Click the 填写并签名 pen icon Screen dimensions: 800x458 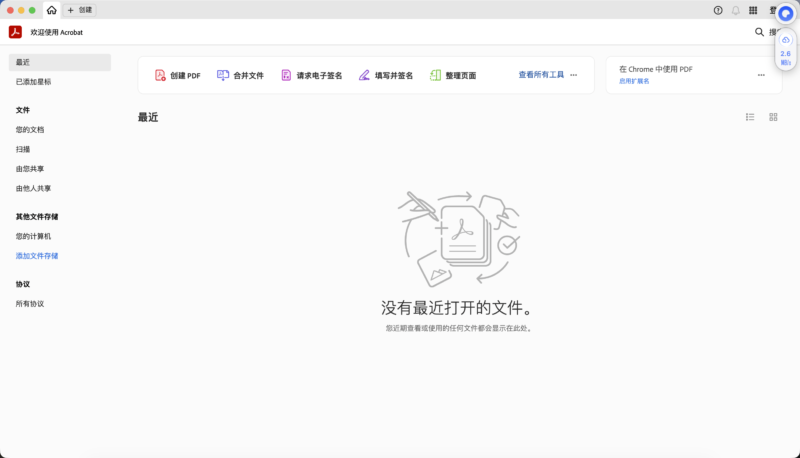364,75
